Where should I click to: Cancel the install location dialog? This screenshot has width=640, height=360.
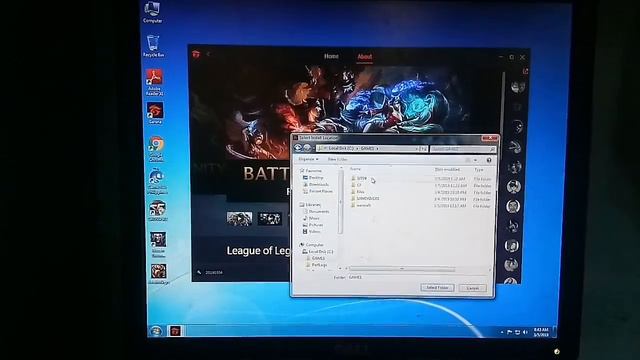(472, 288)
